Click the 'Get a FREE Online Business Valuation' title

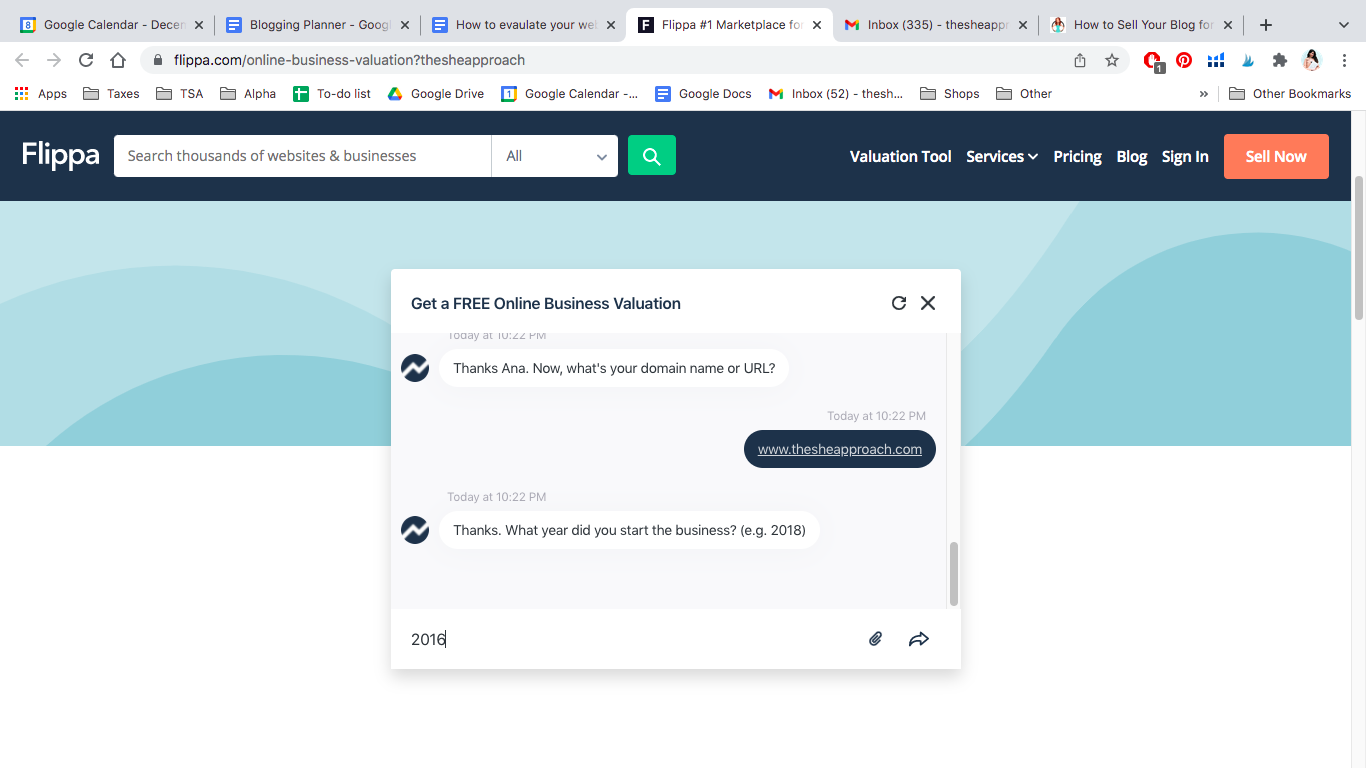(x=546, y=303)
